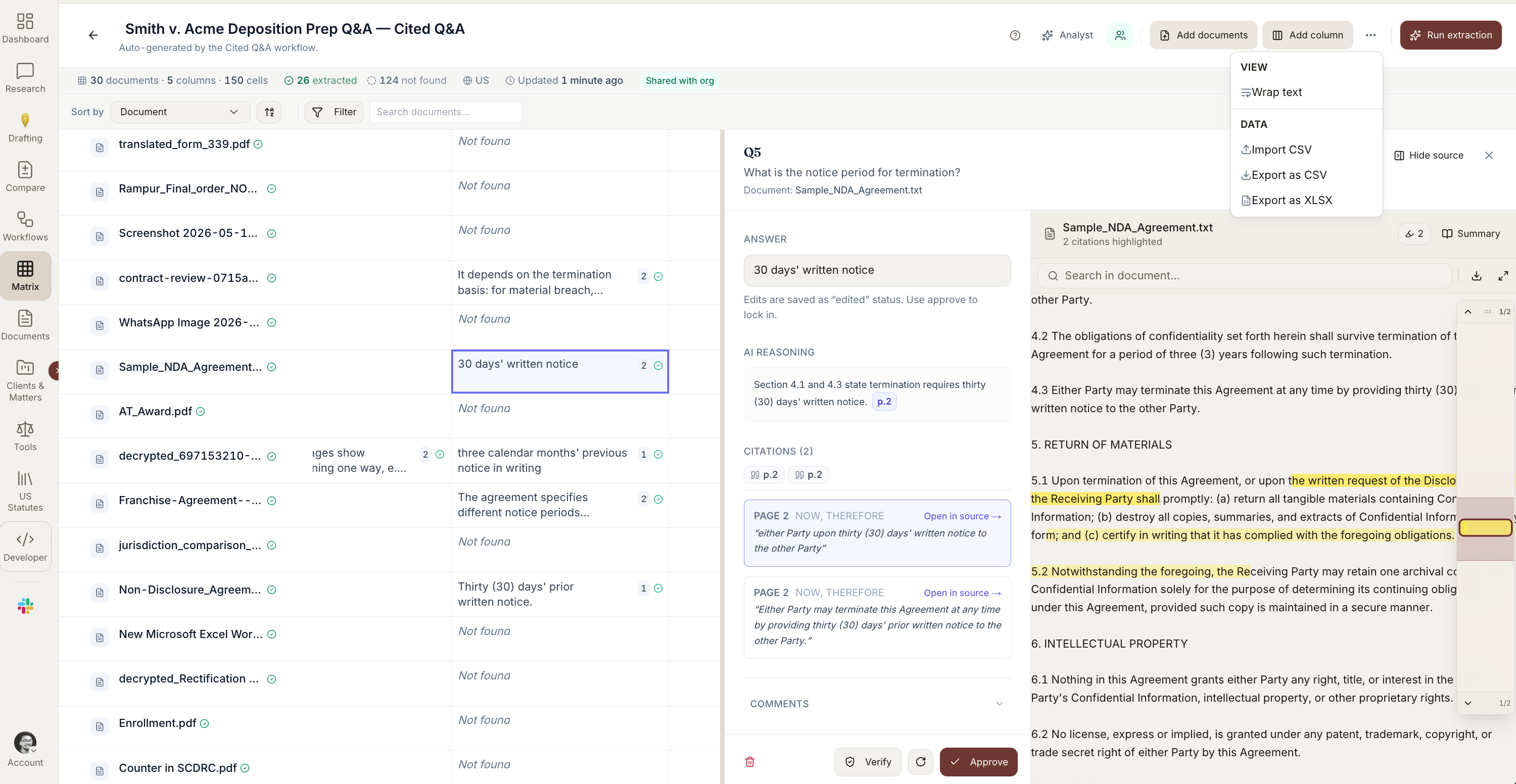Image resolution: width=1516 pixels, height=784 pixels.
Task: Download the source document
Action: pyautogui.click(x=1477, y=276)
